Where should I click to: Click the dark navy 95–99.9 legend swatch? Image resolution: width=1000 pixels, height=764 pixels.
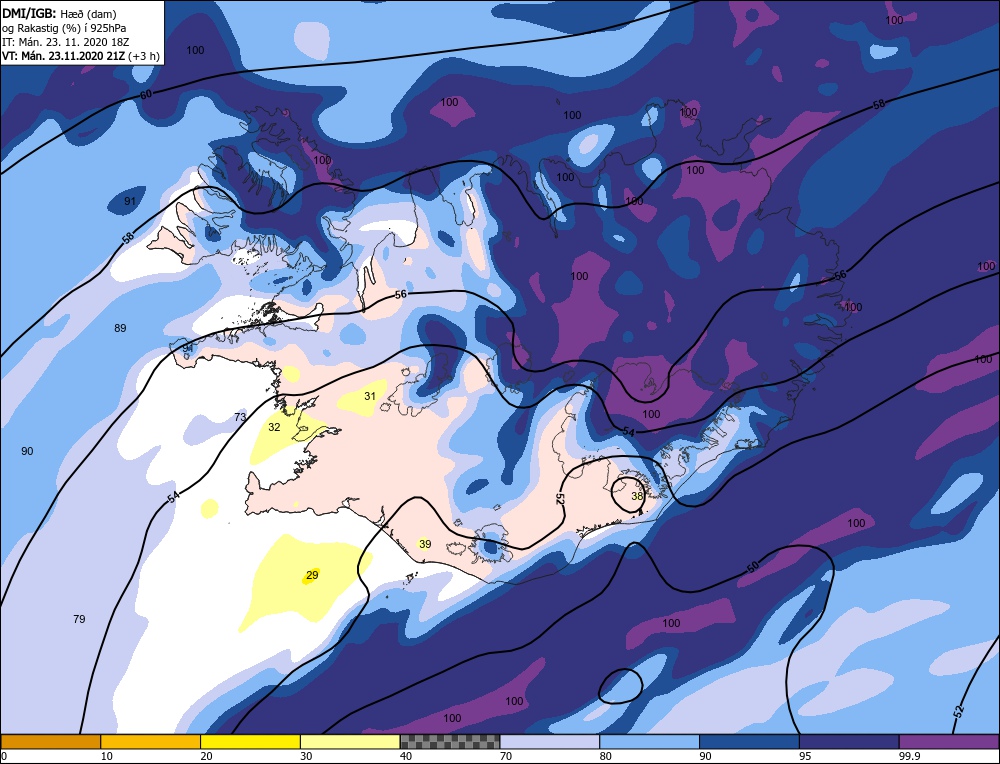tap(849, 741)
